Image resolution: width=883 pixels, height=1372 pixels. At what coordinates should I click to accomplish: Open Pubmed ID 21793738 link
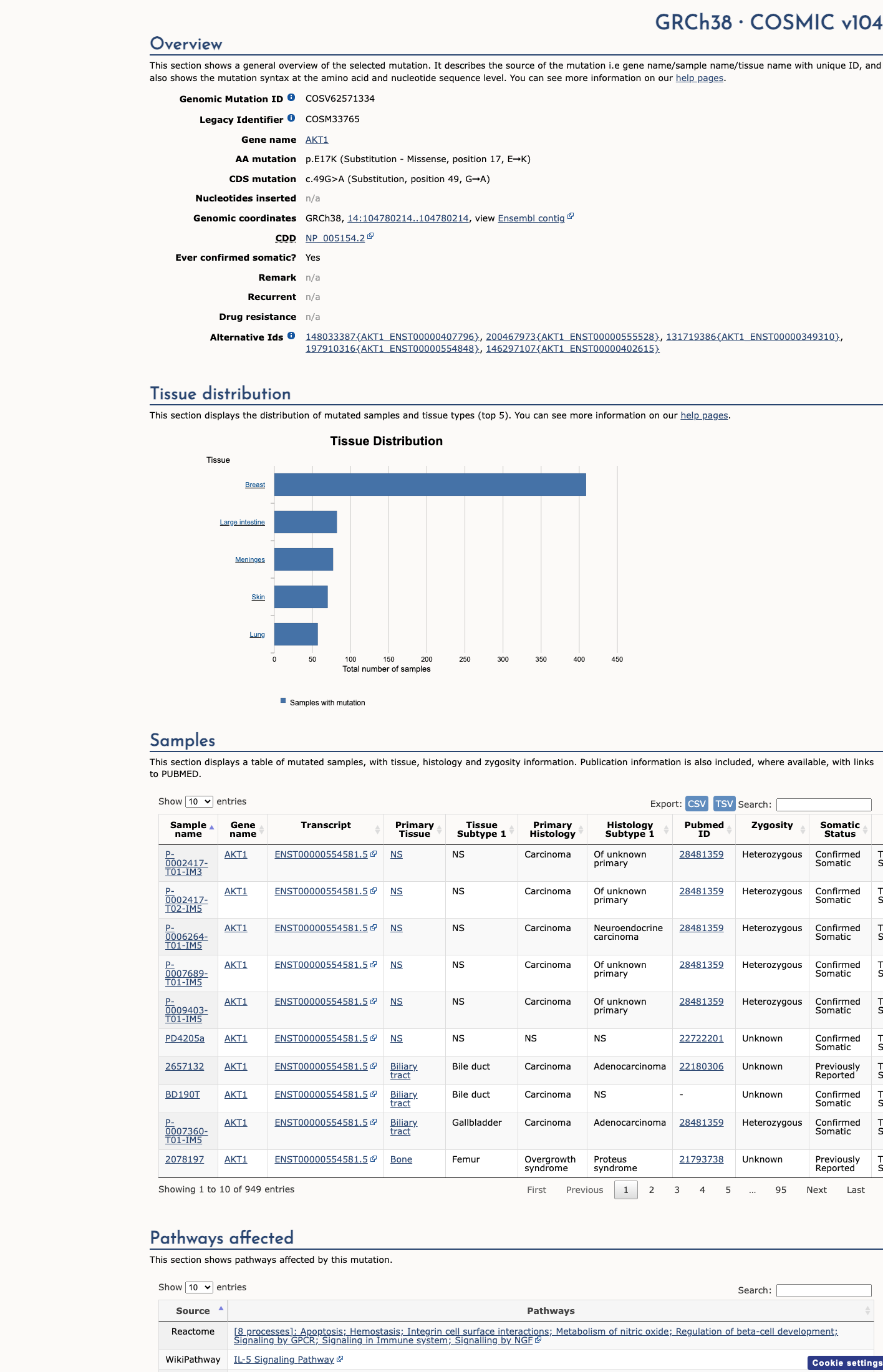(702, 1159)
